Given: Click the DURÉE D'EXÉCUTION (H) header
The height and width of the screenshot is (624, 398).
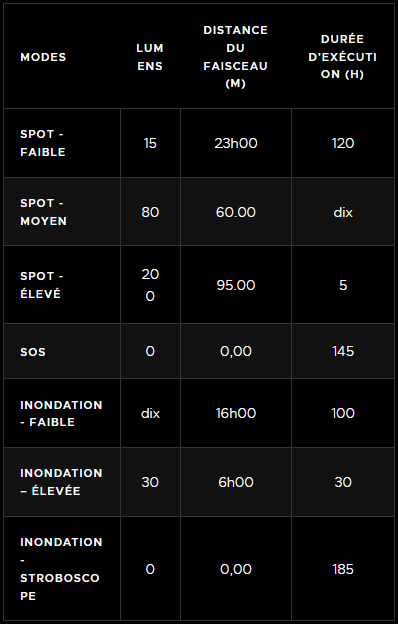Looking at the screenshot, I should pyautogui.click(x=343, y=57).
